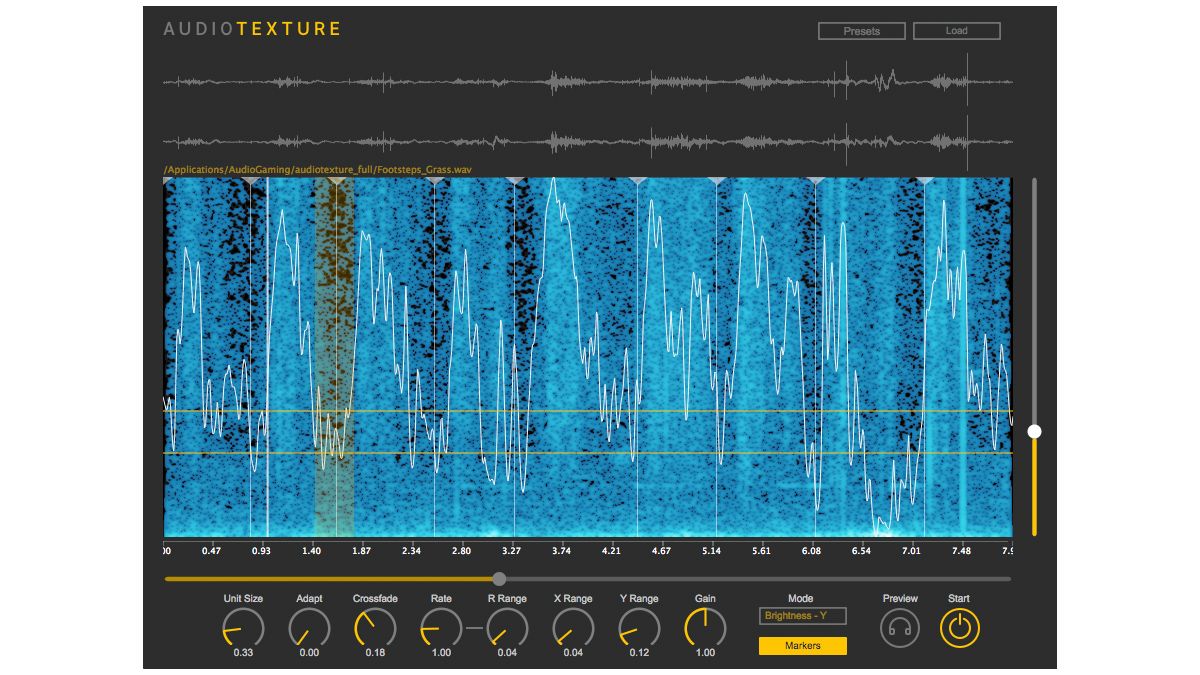Click the horizontal position slider handle

[498, 578]
